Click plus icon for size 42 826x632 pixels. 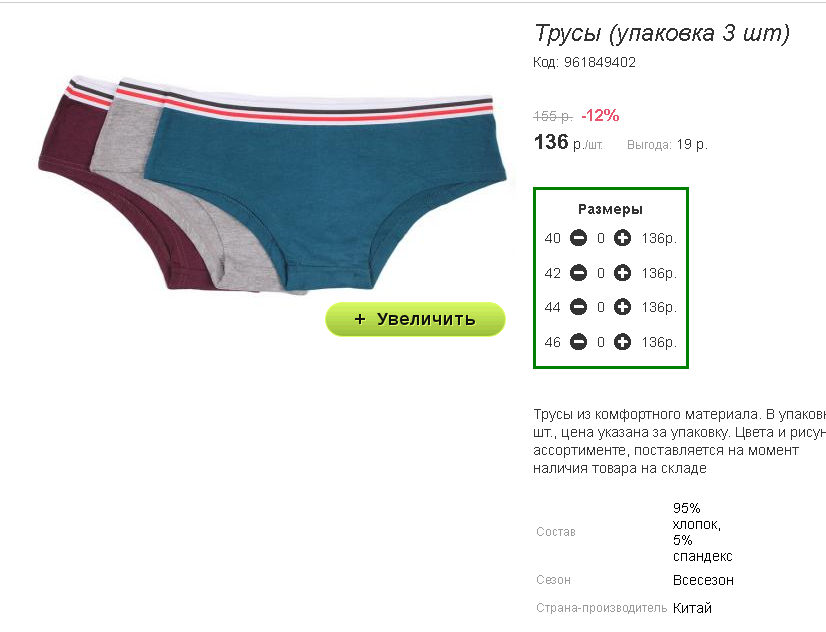point(622,273)
